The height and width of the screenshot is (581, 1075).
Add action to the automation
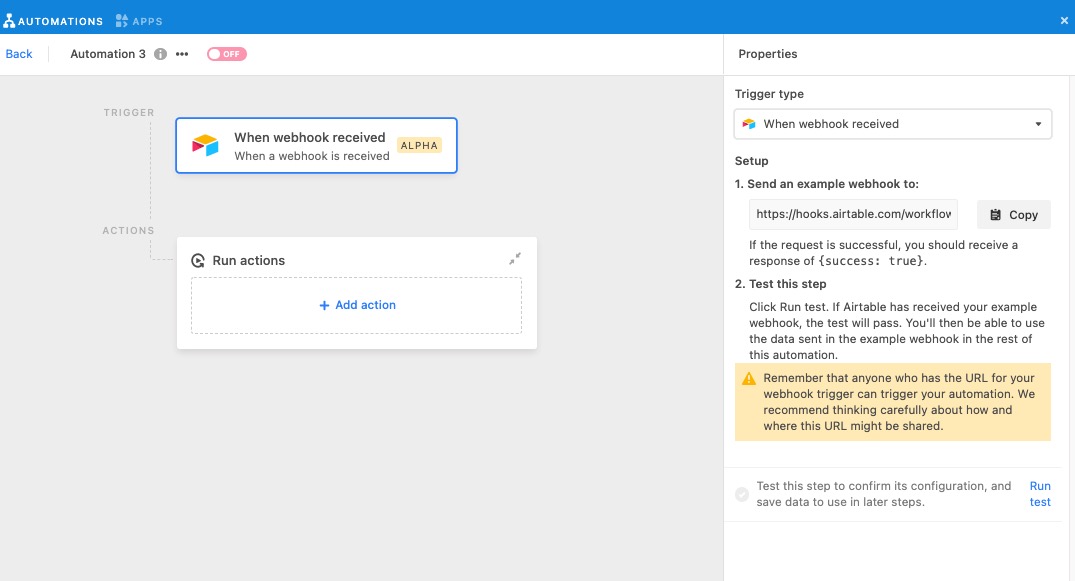pos(357,305)
